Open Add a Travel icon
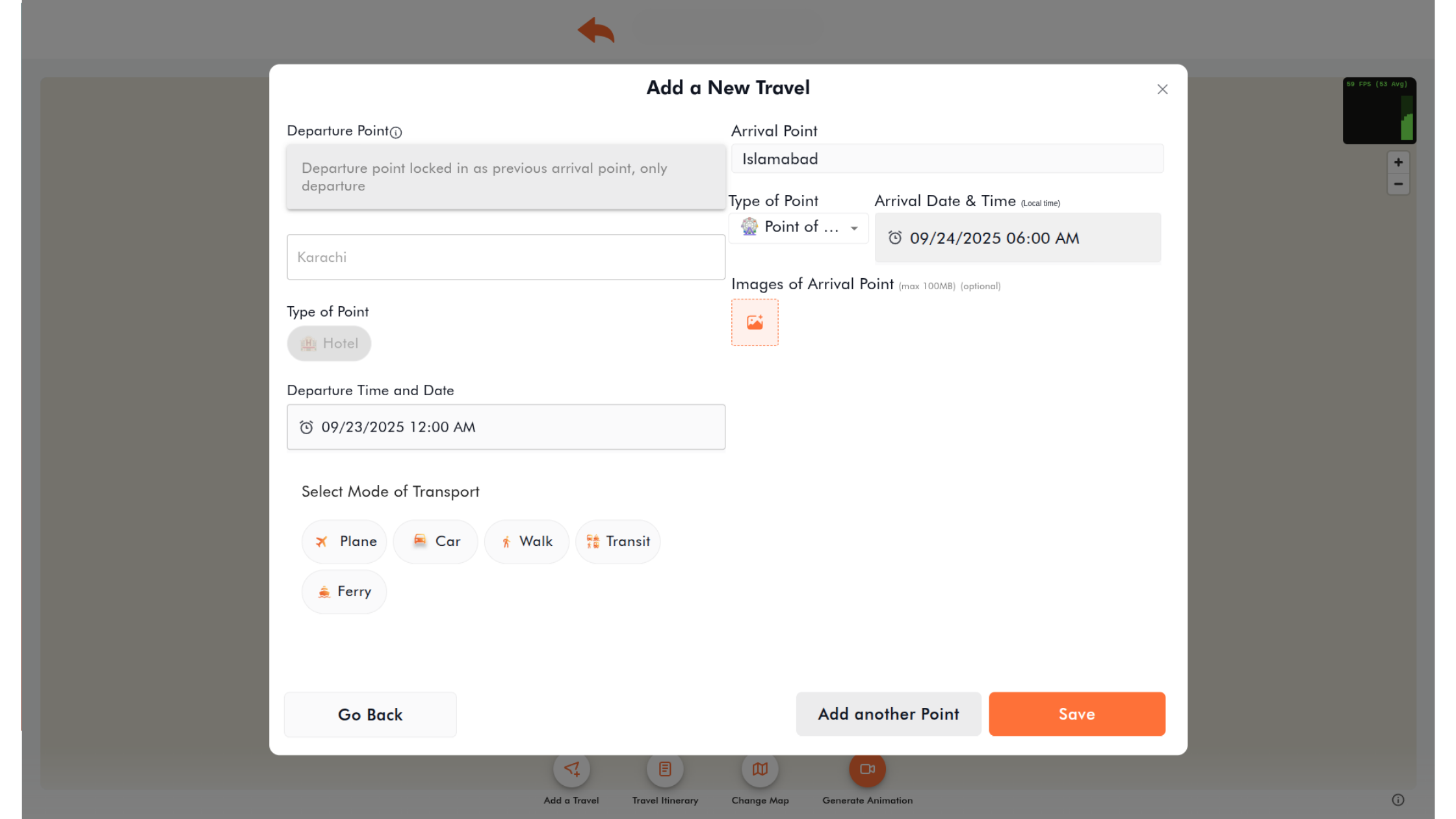Screen dimensions: 1456x819 tap(571, 770)
